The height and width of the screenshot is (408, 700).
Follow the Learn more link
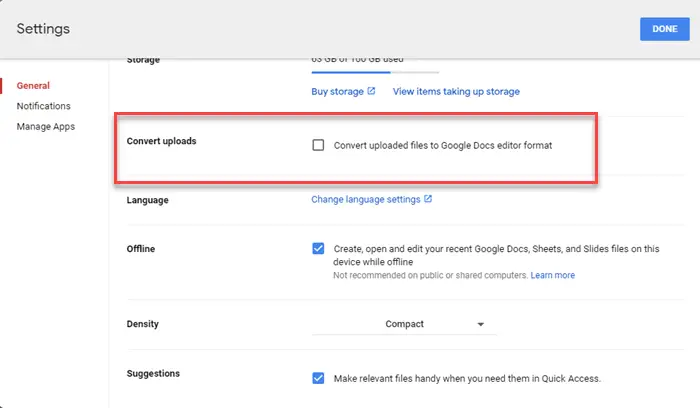point(553,275)
